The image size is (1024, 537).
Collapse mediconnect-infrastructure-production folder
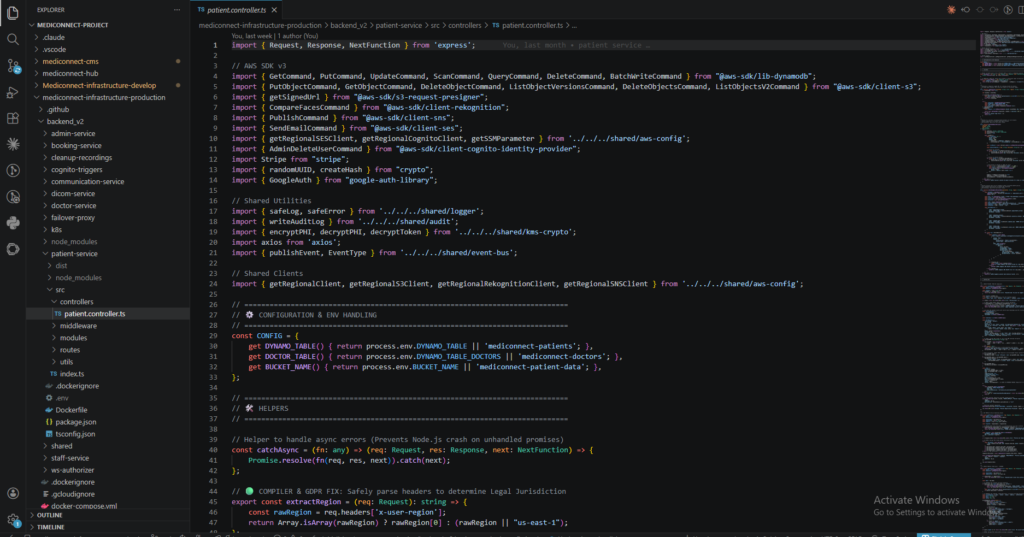[108, 97]
